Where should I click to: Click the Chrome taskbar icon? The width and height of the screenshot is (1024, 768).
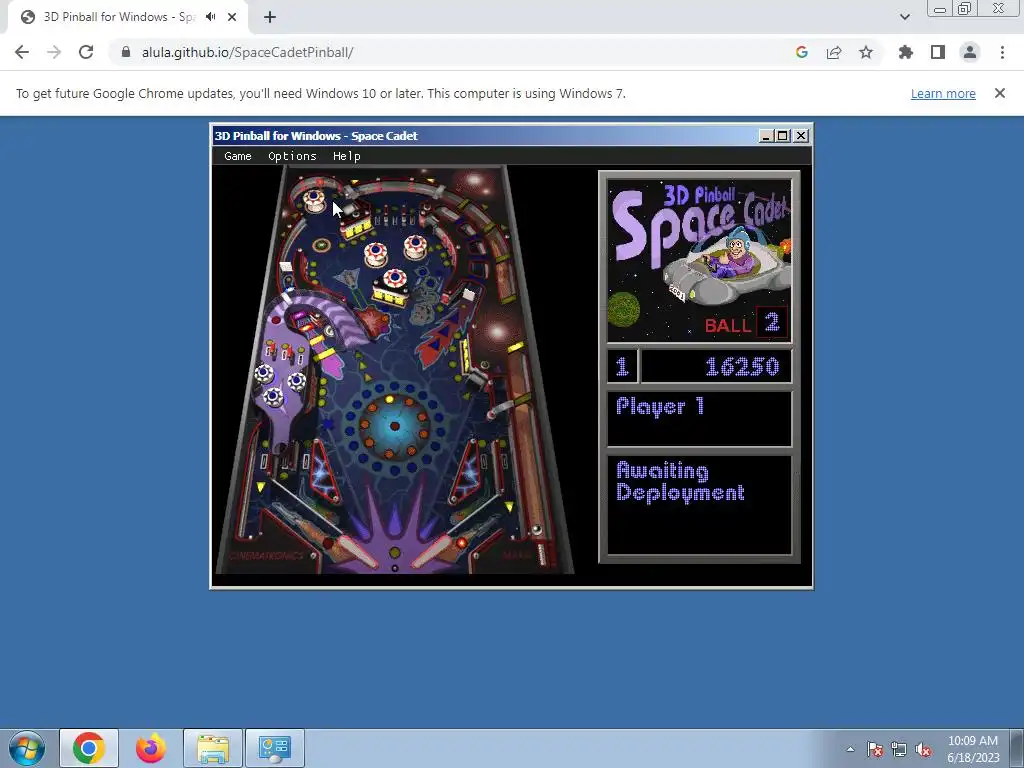(x=89, y=748)
